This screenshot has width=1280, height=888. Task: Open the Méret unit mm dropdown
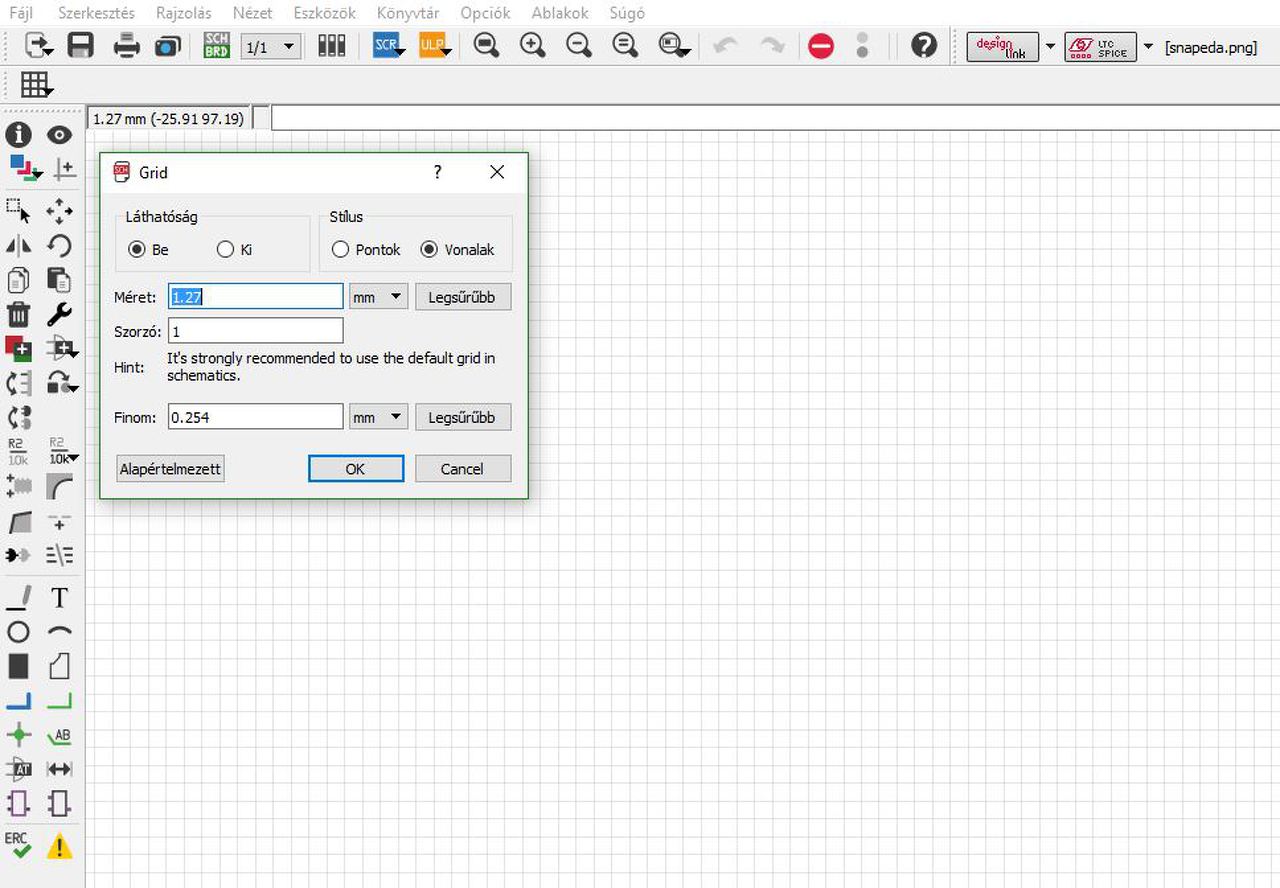pos(379,297)
